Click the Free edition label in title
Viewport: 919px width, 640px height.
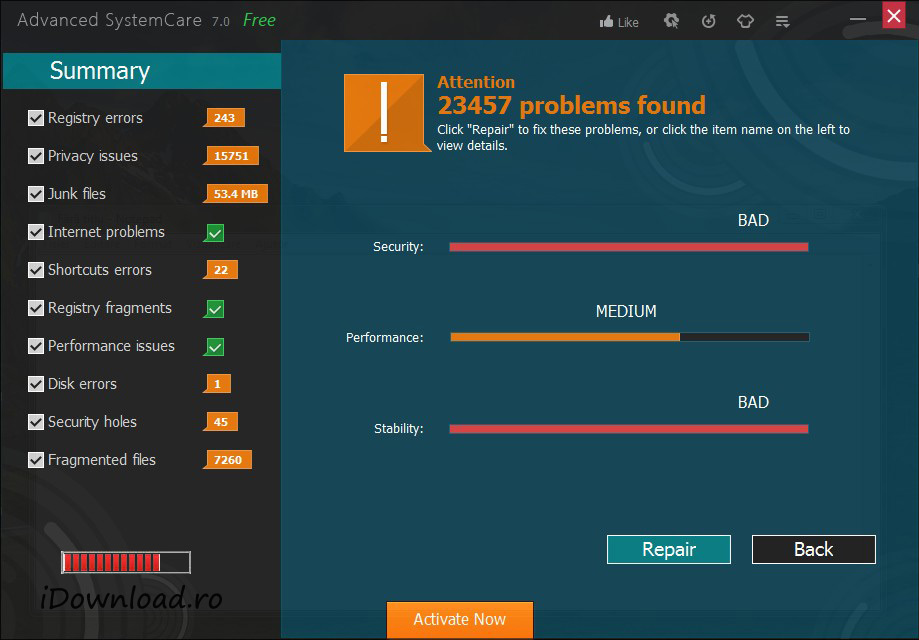[259, 21]
